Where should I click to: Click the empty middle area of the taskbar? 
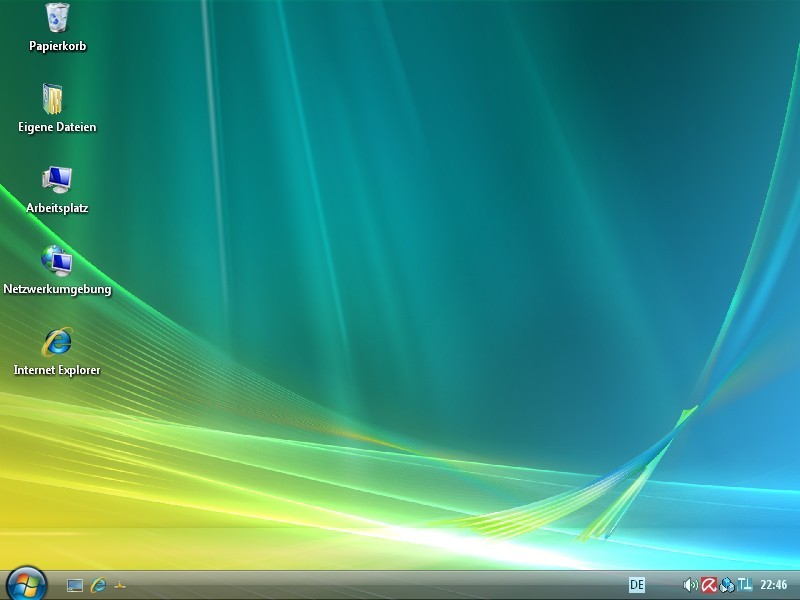pyautogui.click(x=380, y=585)
